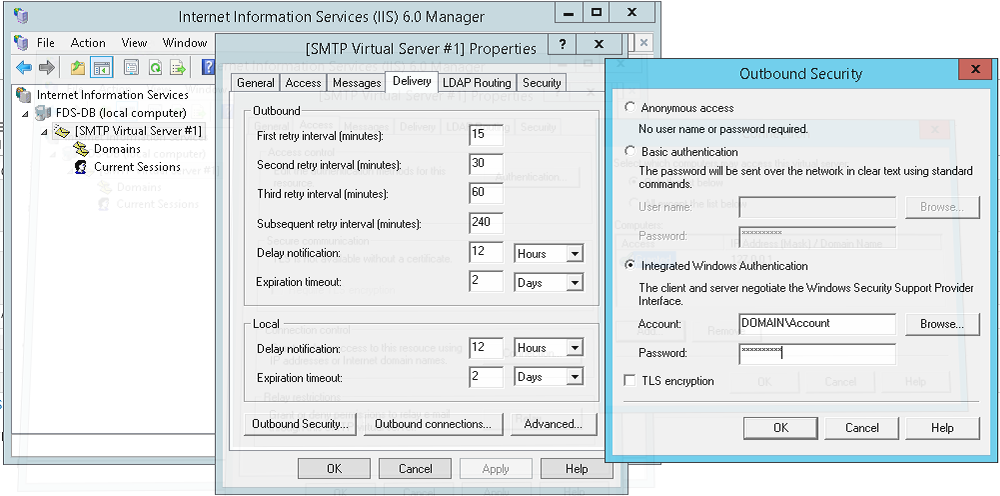Viewport: 1000px width, 496px height.
Task: Switch to the Messages tab
Action: pyautogui.click(x=357, y=83)
